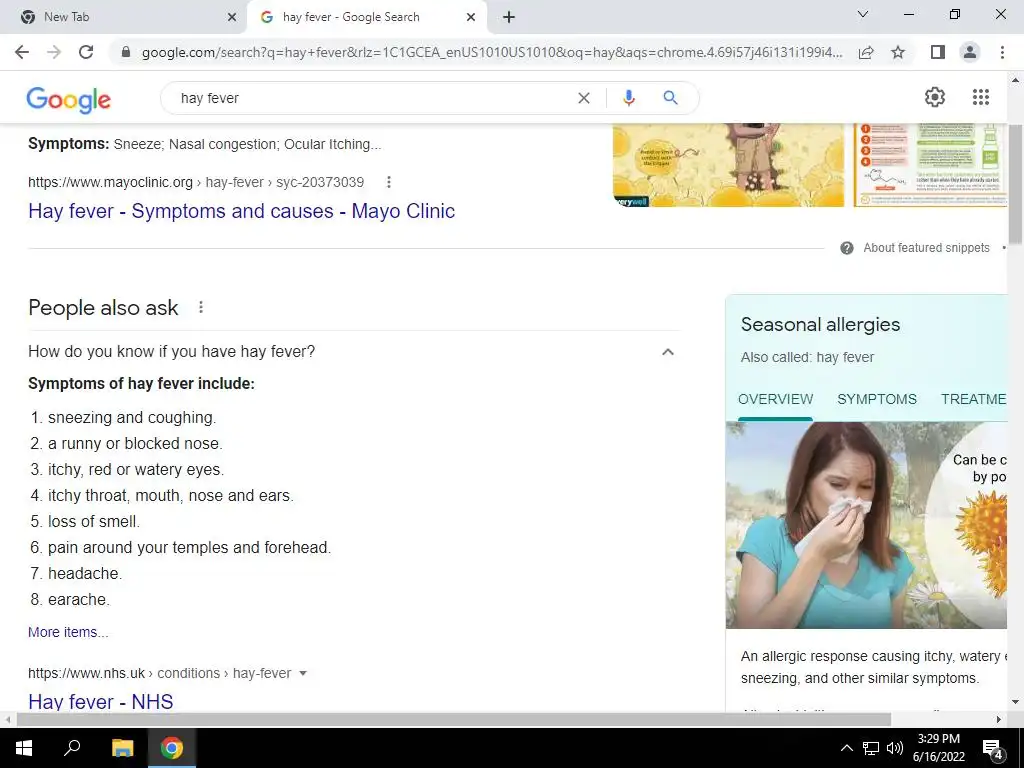Open a new browser tab
This screenshot has height=768, width=1024.
509,17
